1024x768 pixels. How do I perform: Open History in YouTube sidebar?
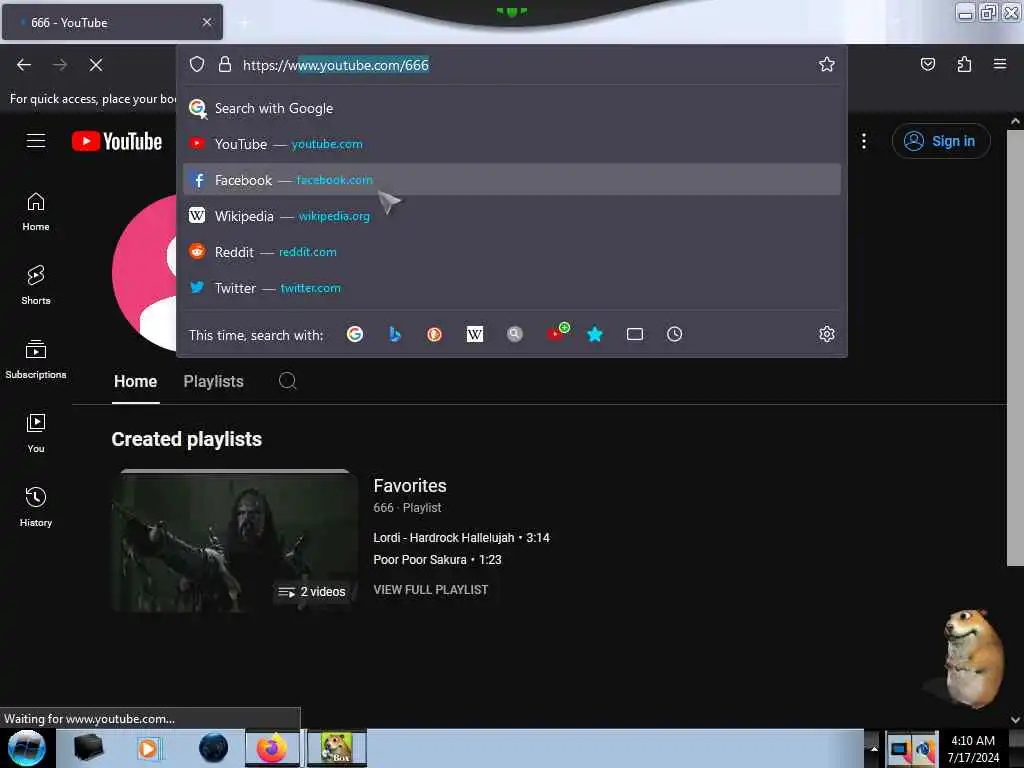(x=36, y=507)
